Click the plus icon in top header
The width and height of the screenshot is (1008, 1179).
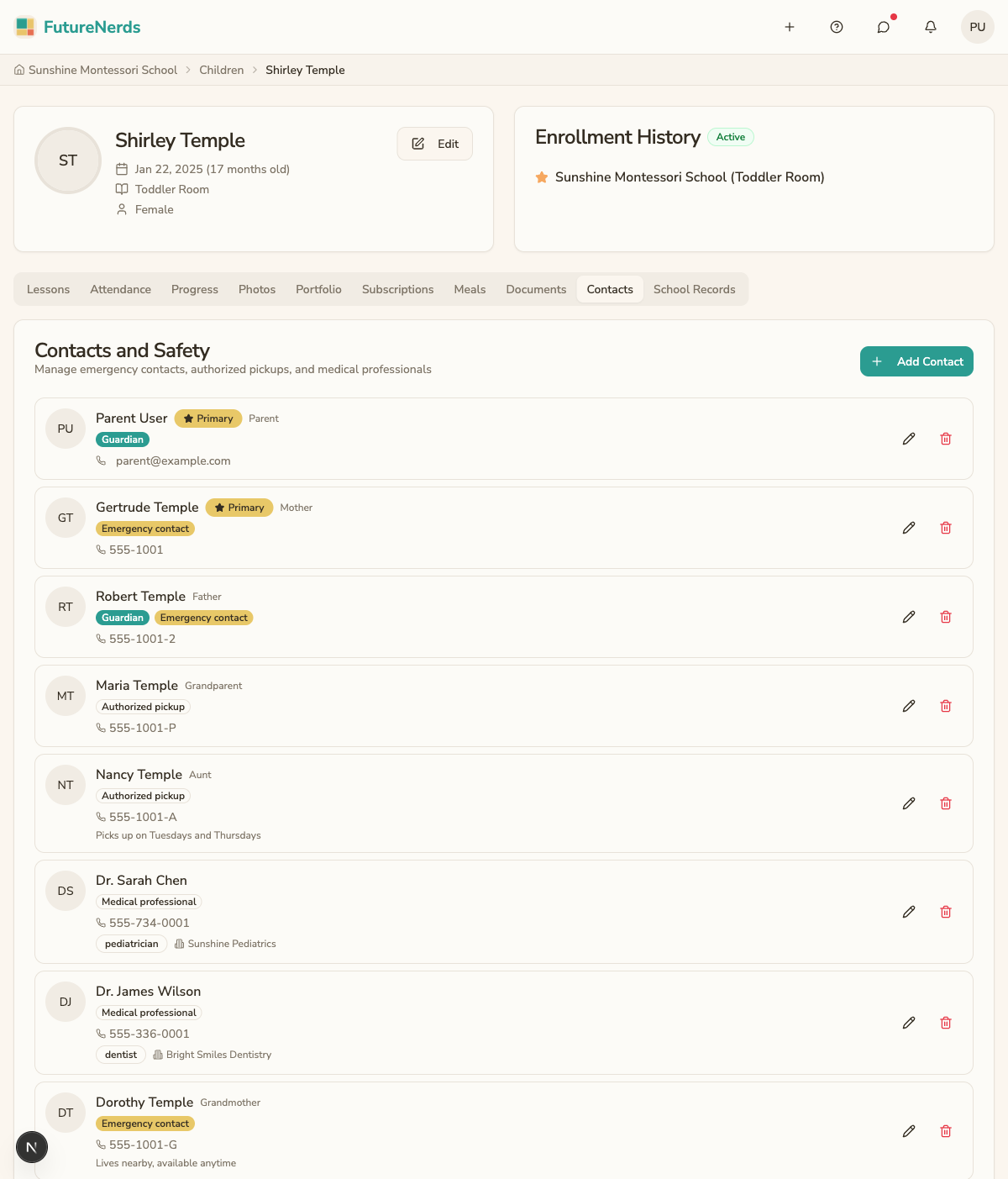790,27
